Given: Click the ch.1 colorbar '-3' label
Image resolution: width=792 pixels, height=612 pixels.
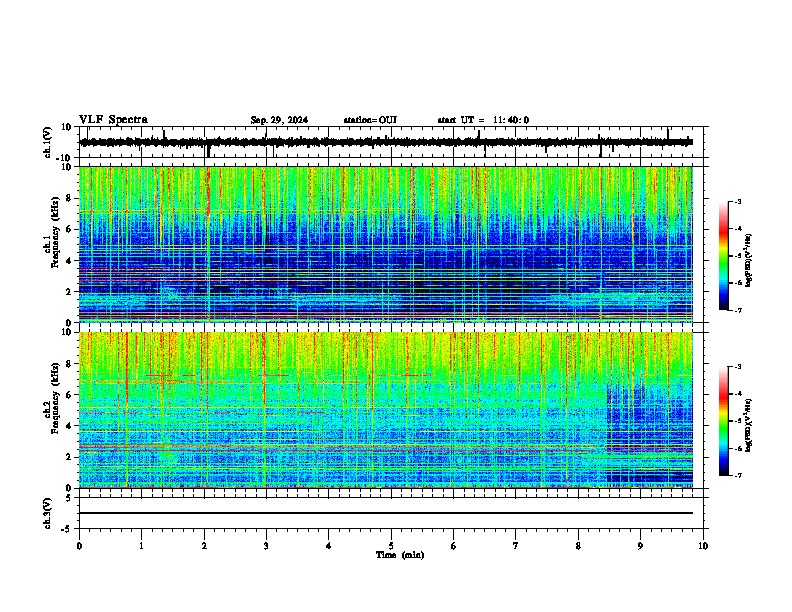Looking at the screenshot, I should coord(737,201).
